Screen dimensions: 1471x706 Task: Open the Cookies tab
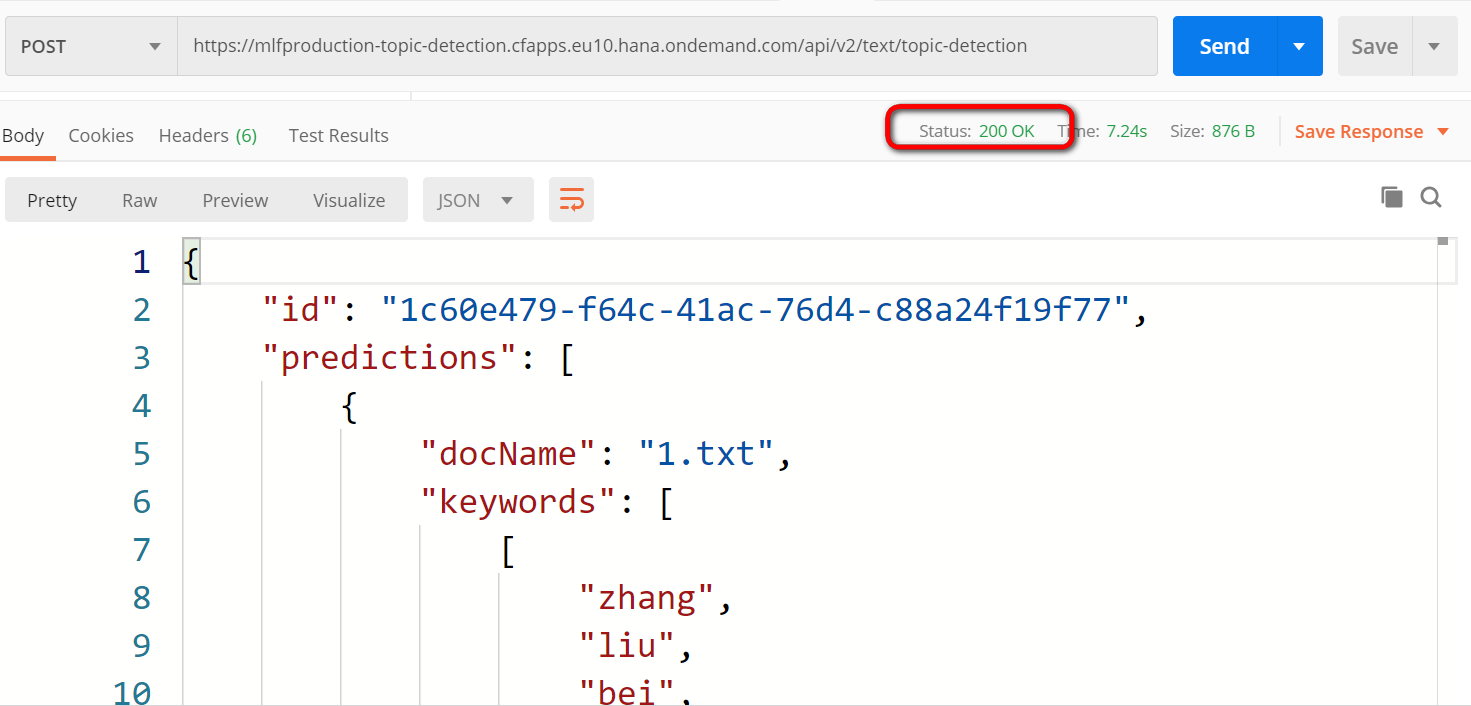point(101,135)
